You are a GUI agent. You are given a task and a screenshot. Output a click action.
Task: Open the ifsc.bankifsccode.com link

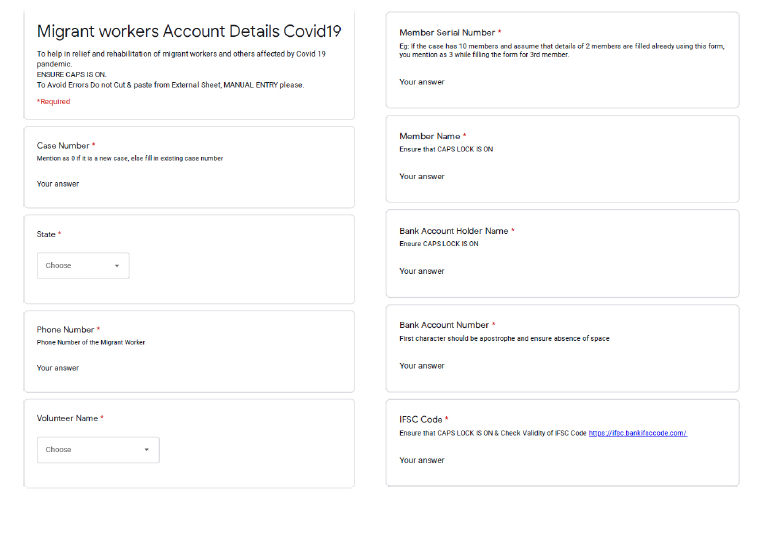[x=637, y=433]
